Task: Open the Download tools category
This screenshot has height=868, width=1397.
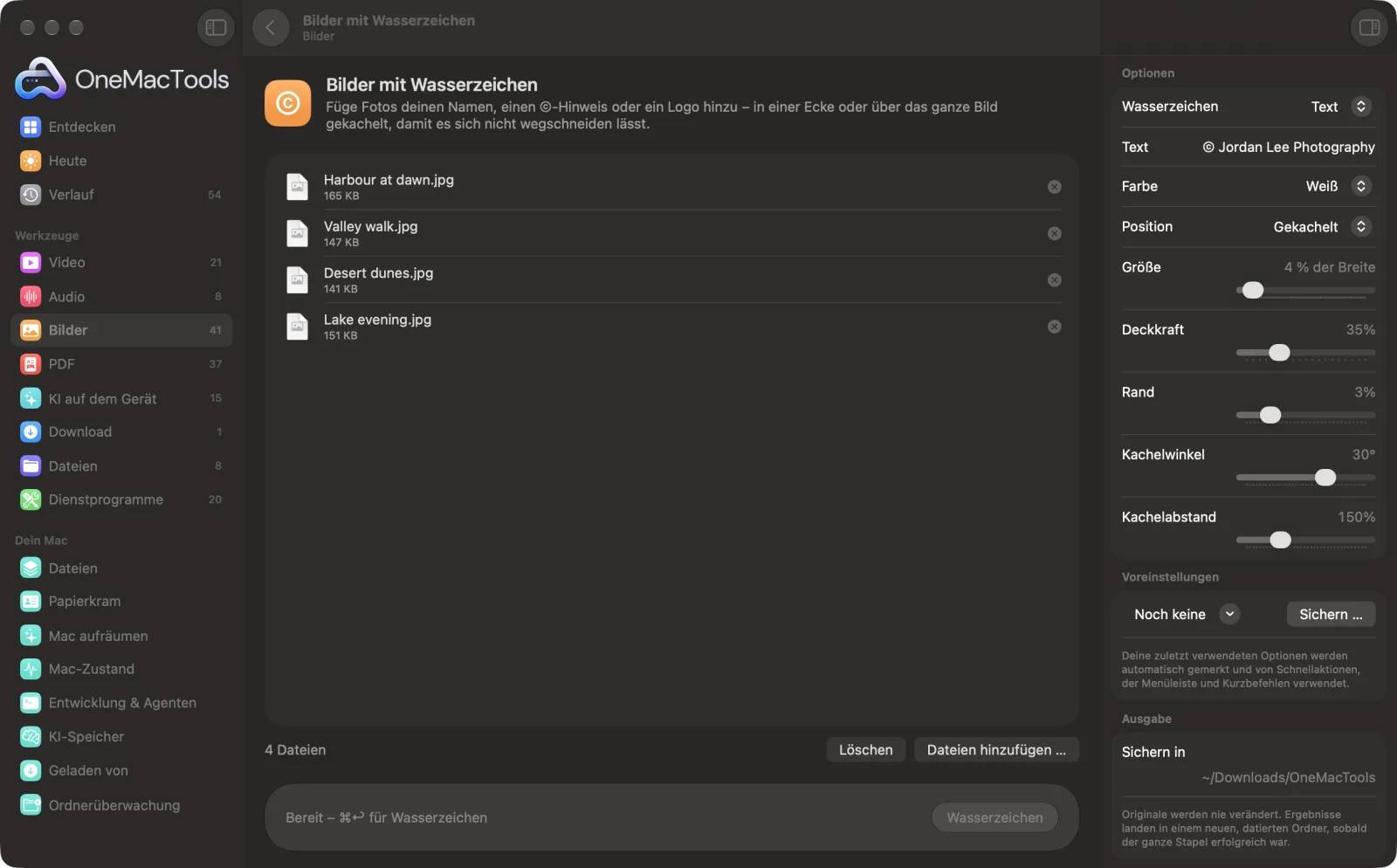Action: (121, 431)
